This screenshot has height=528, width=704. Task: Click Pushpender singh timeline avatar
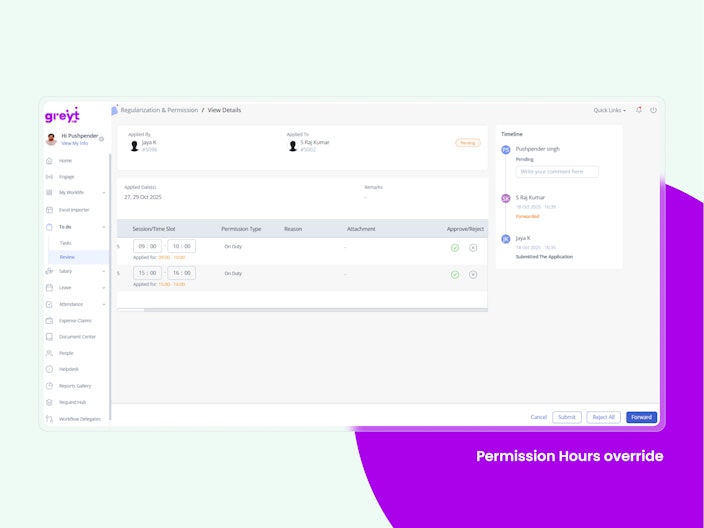click(506, 150)
